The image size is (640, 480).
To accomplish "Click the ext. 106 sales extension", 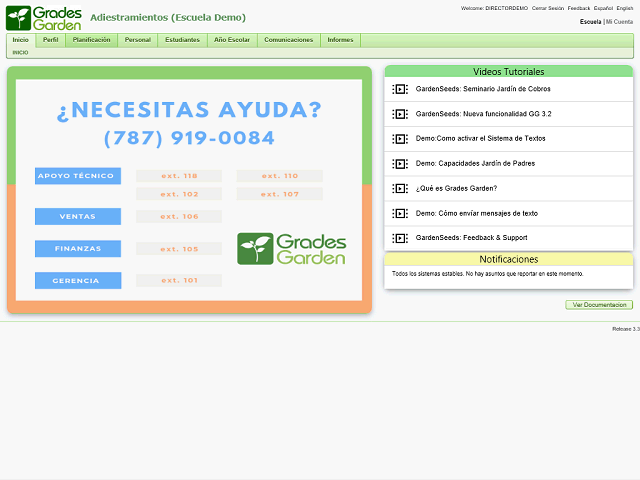I will 179,216.
